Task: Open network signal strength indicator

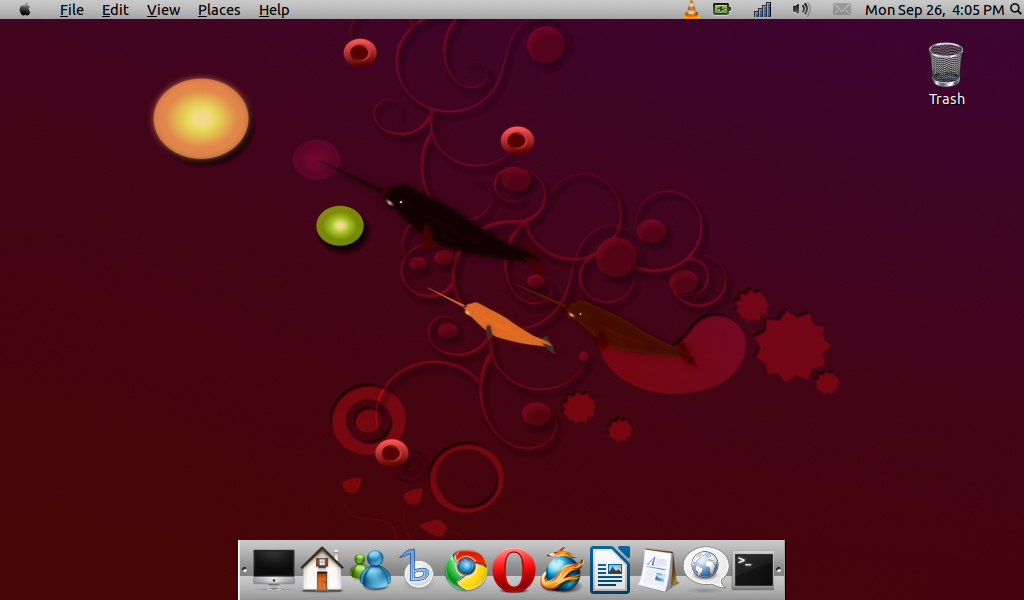Action: pyautogui.click(x=762, y=9)
